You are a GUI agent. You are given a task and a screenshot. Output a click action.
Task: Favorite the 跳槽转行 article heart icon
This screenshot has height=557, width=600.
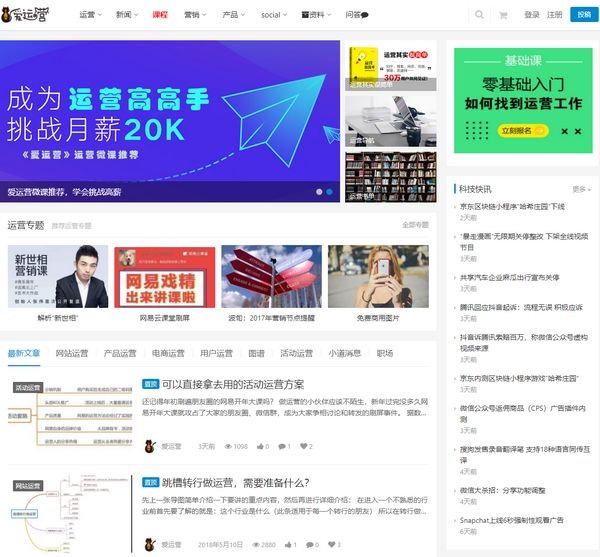[332, 544]
